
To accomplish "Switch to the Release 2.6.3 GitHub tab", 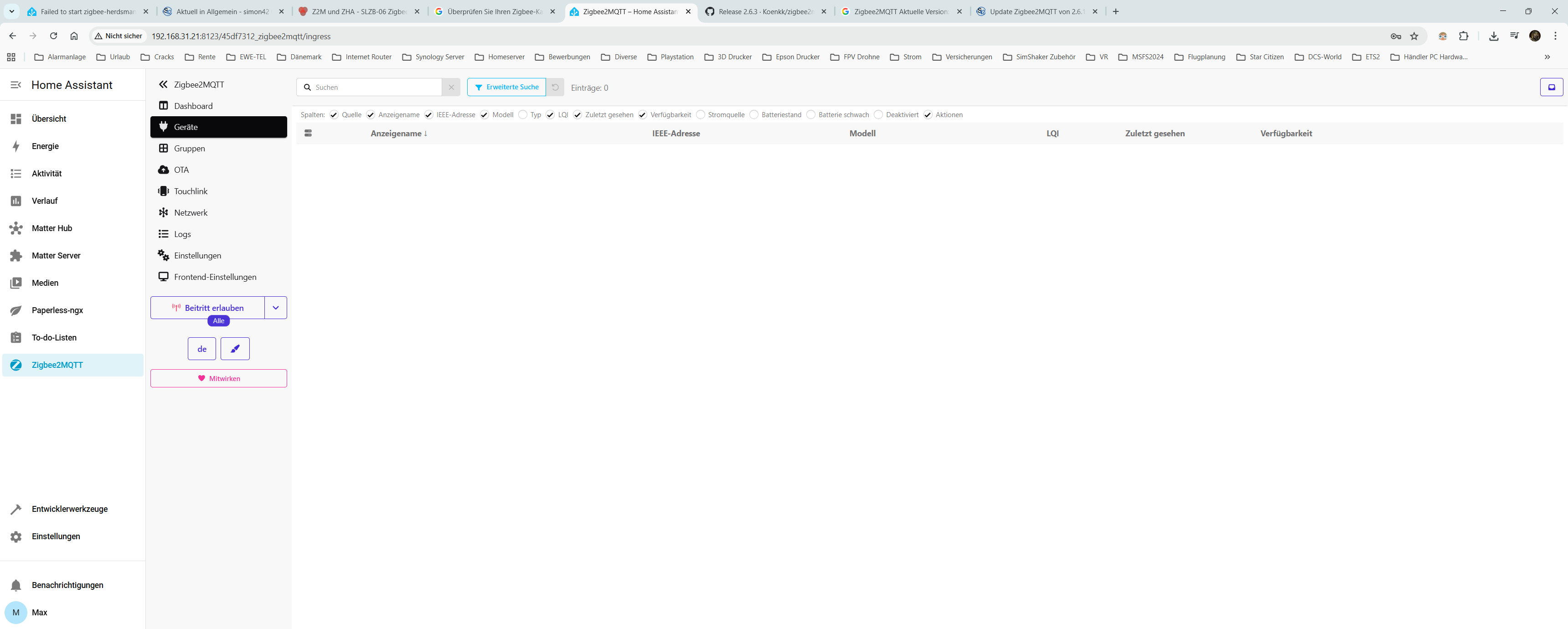I will click(x=764, y=11).
